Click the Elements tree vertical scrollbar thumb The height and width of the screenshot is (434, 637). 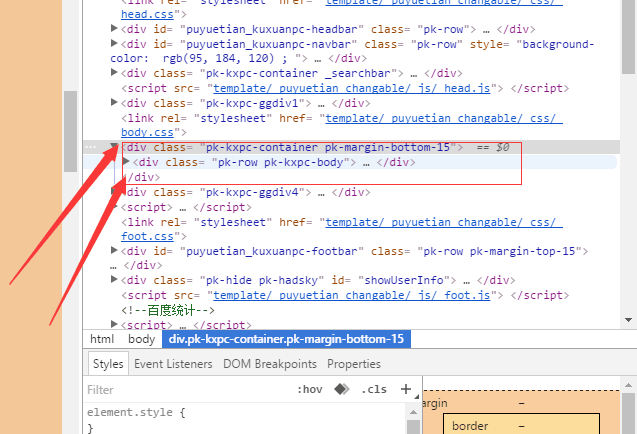pos(628,37)
